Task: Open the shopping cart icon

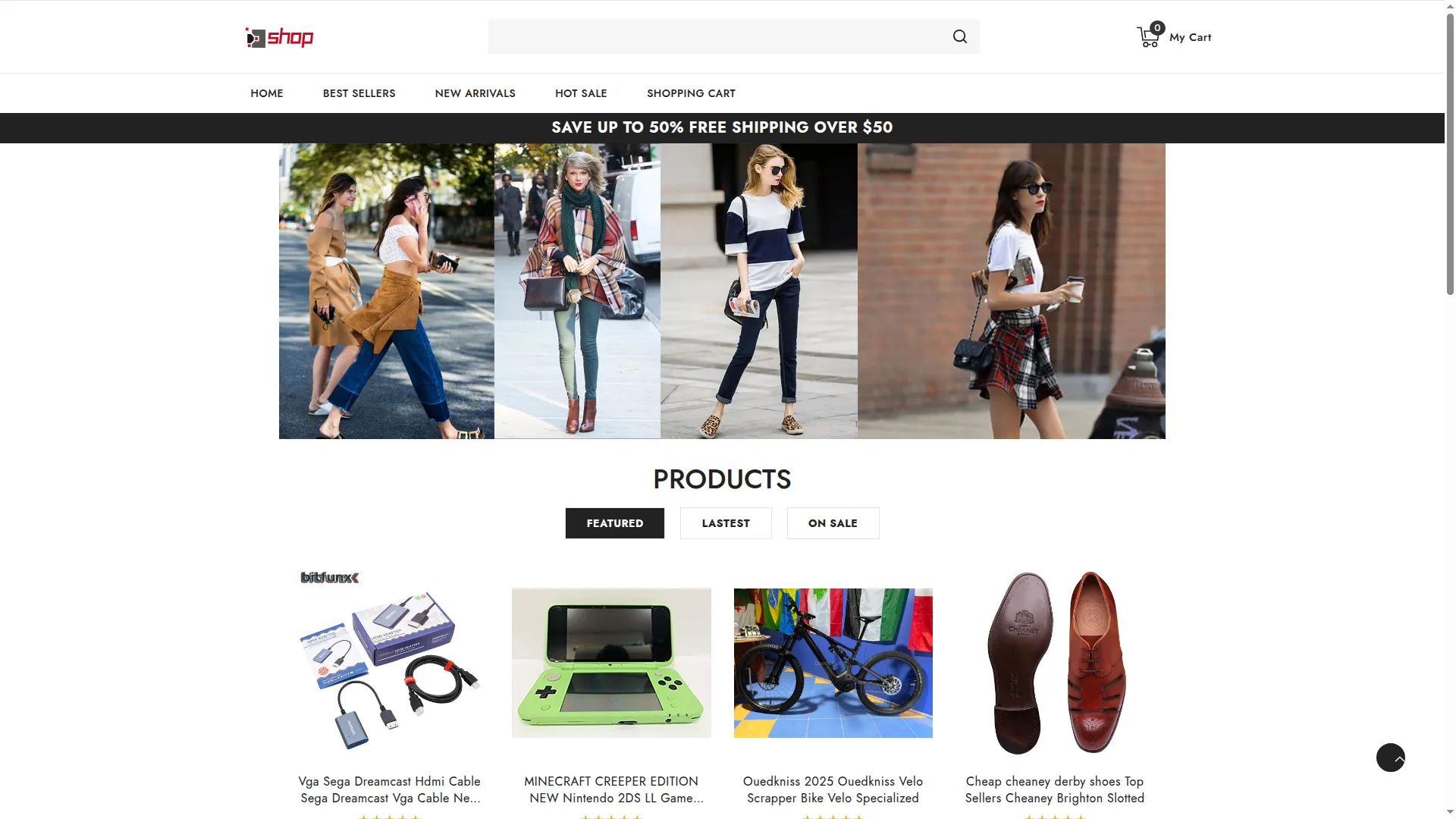Action: click(1149, 36)
